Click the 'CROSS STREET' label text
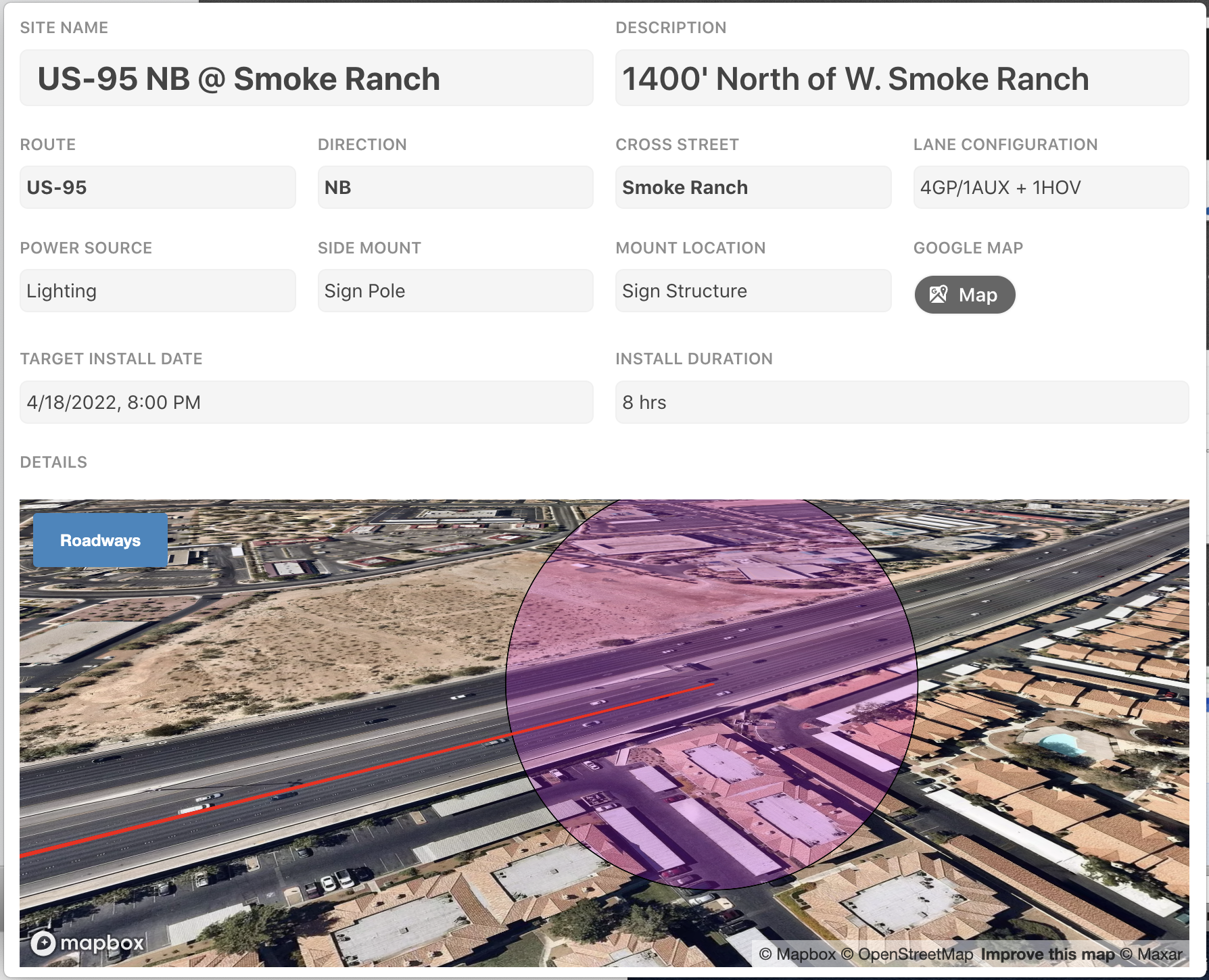 (677, 145)
